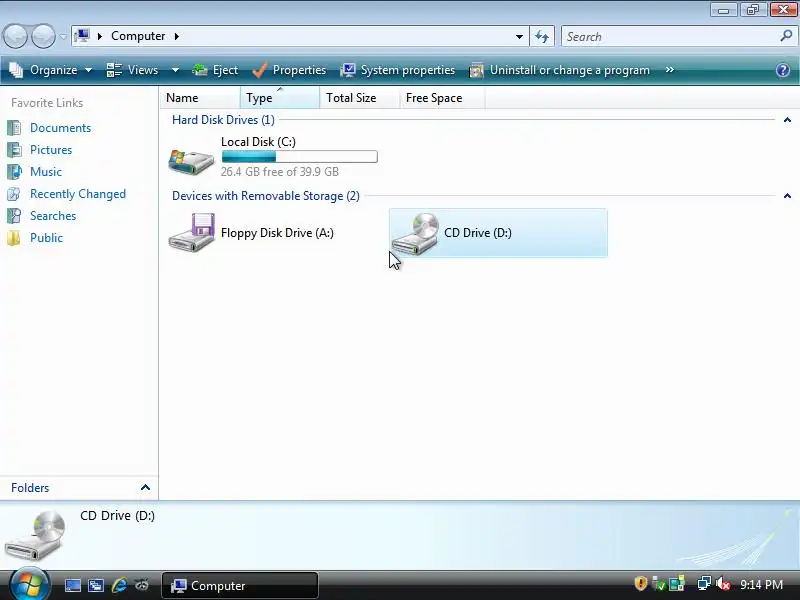The height and width of the screenshot is (600, 800).
Task: Sort by the Total Size column header
Action: point(360,97)
